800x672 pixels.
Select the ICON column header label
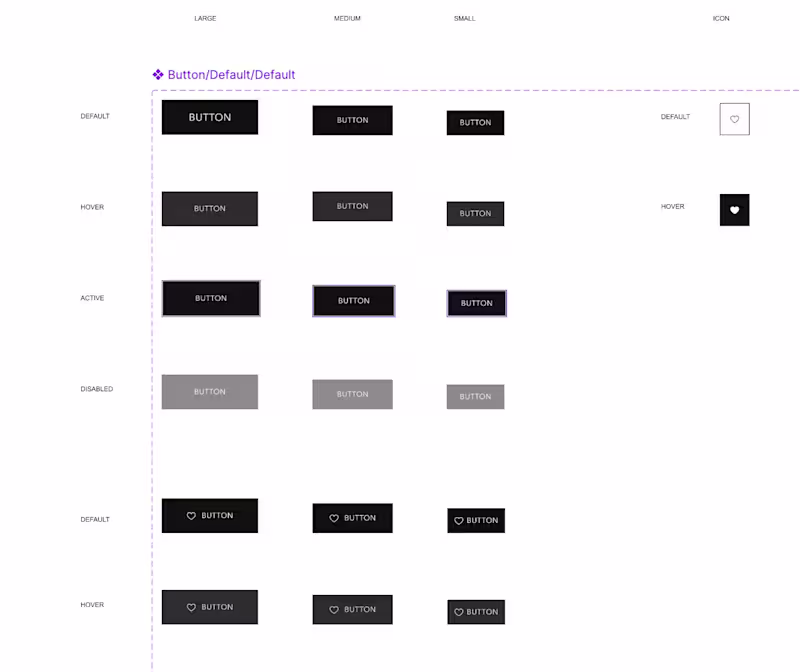(x=720, y=17)
